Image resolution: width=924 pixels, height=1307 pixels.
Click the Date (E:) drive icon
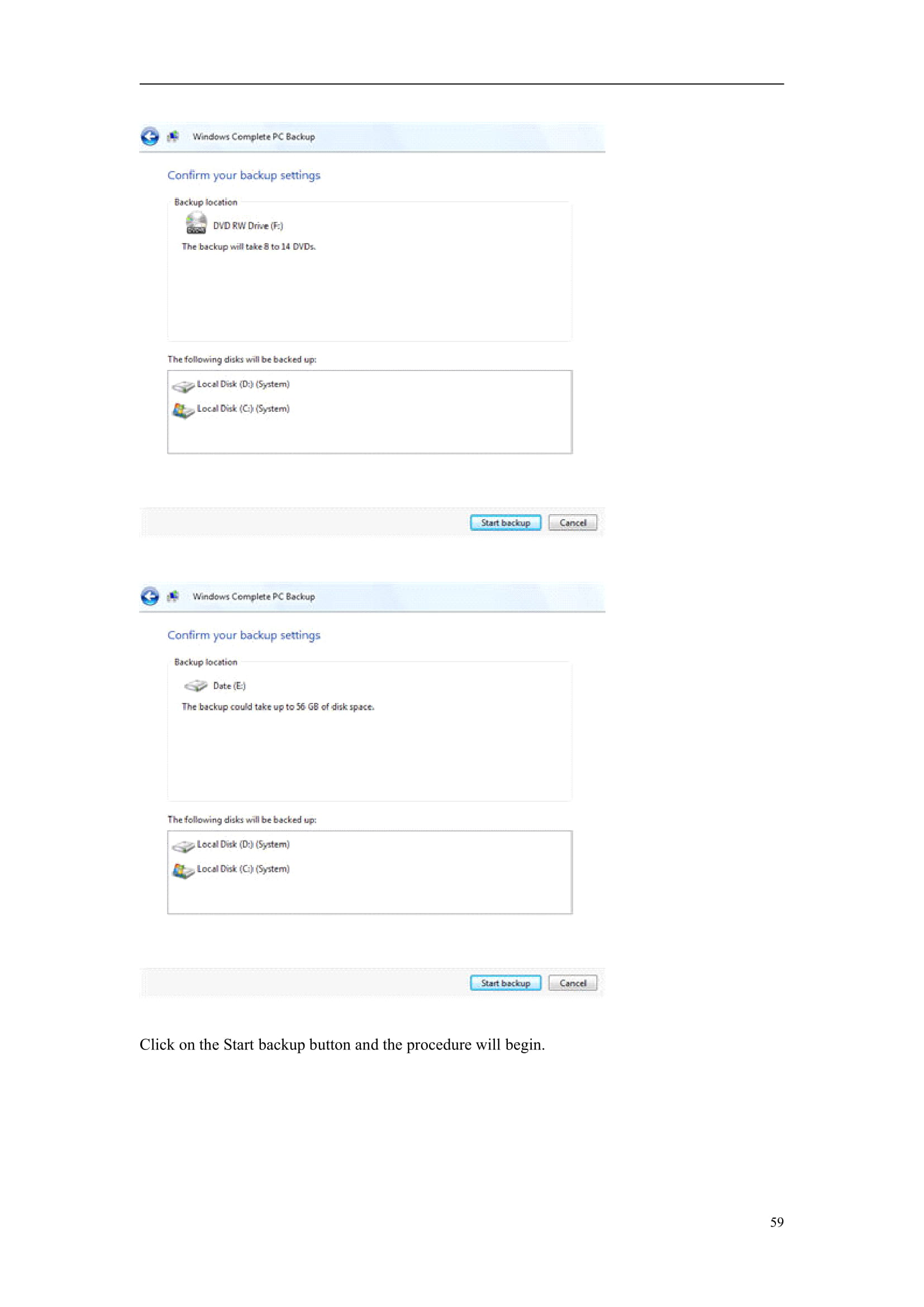196,686
